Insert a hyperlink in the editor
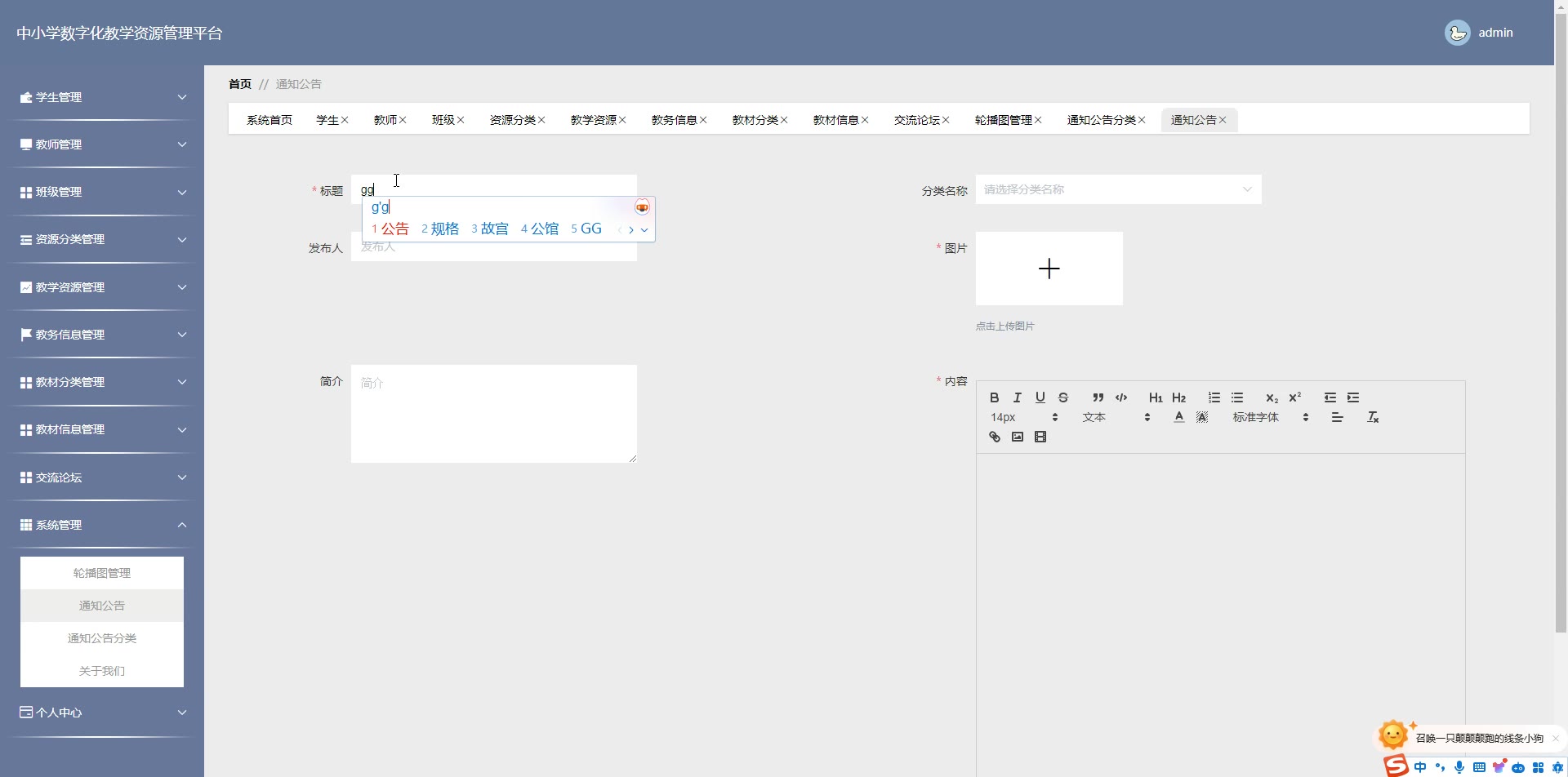The height and width of the screenshot is (777, 1568). point(994,437)
